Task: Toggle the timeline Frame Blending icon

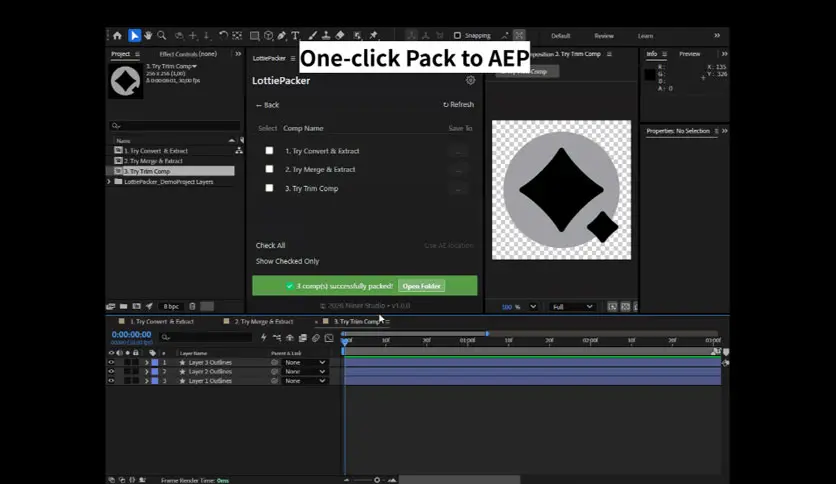Action: coord(303,337)
